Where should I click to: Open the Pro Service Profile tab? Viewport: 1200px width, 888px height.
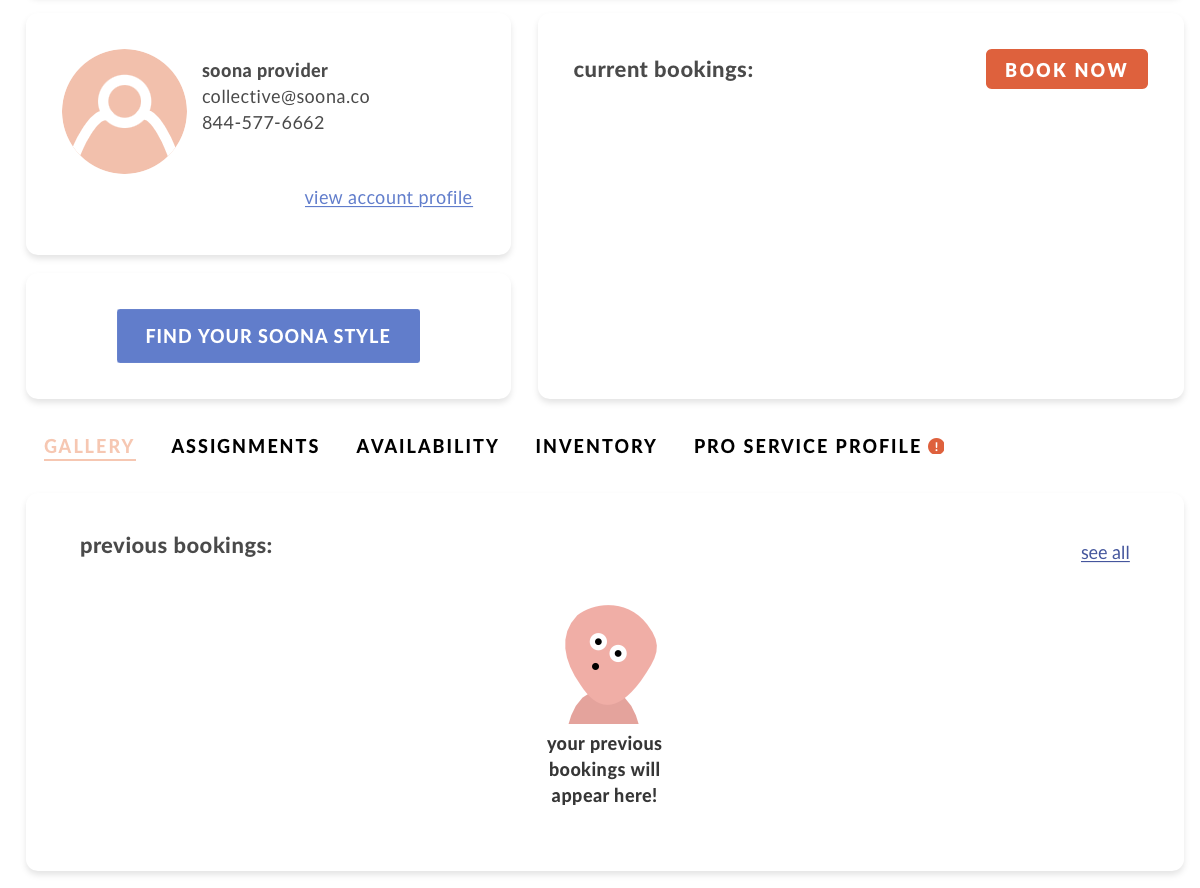tap(807, 446)
